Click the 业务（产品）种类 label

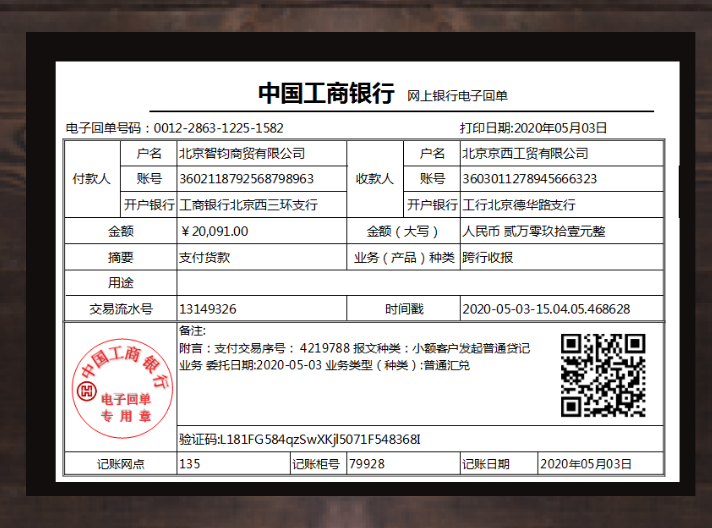403,258
